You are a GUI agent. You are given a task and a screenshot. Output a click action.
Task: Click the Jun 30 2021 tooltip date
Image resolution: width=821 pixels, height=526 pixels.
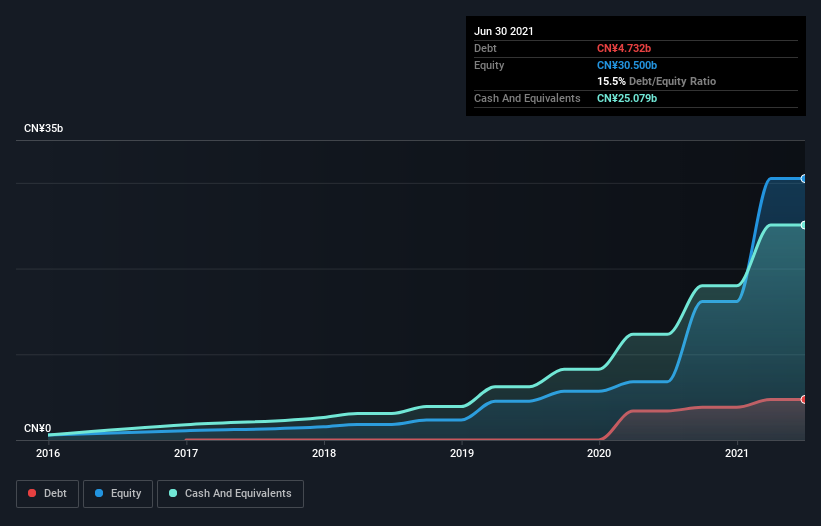coord(504,31)
